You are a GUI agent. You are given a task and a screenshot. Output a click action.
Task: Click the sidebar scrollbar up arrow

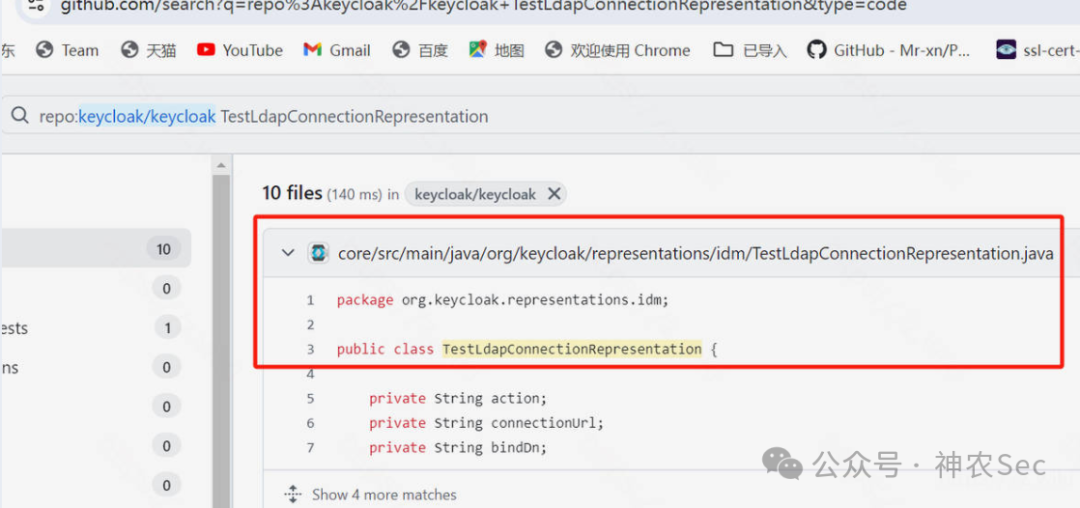(221, 165)
